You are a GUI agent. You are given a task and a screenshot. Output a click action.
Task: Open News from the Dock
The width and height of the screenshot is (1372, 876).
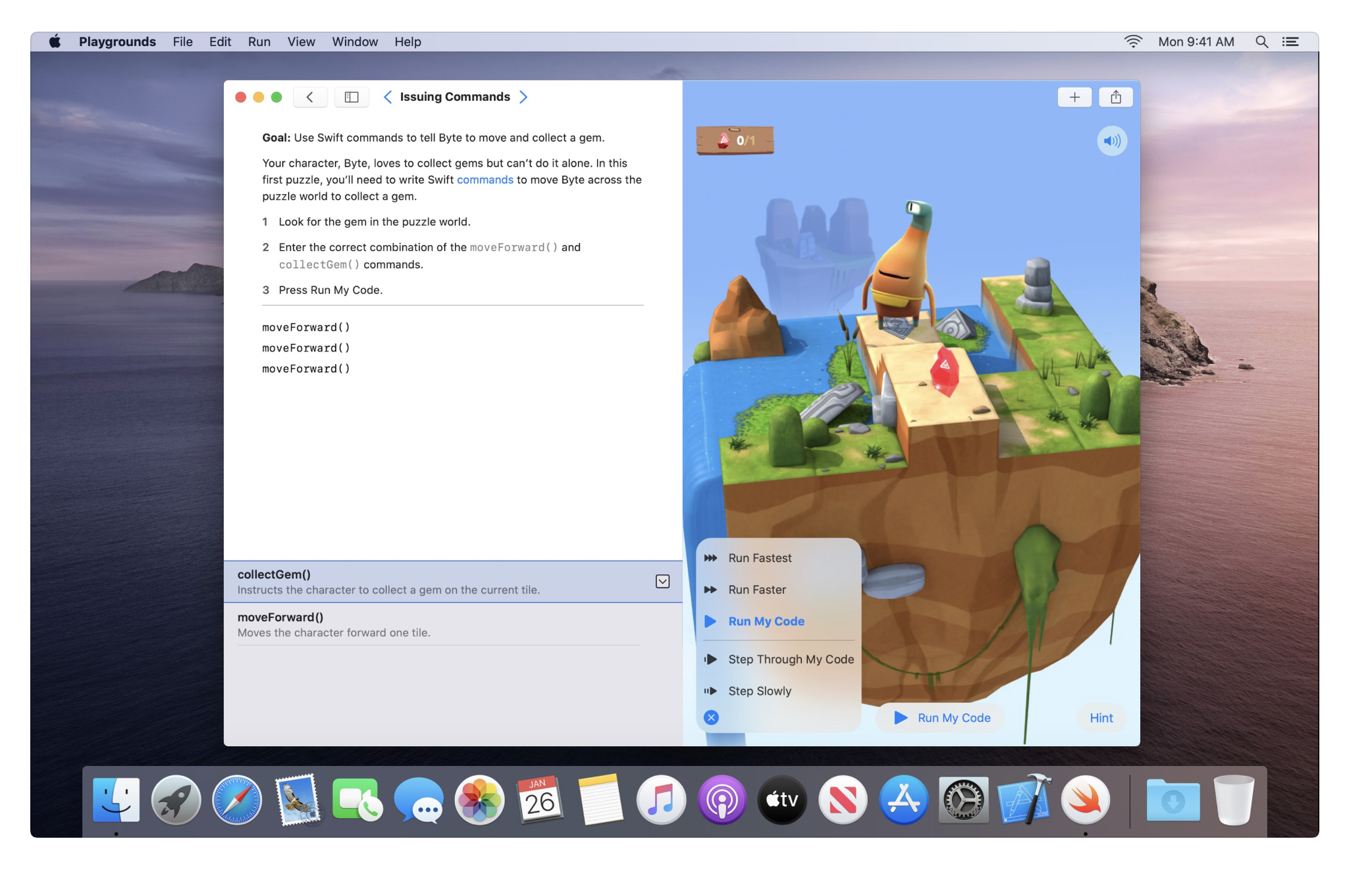tap(843, 800)
